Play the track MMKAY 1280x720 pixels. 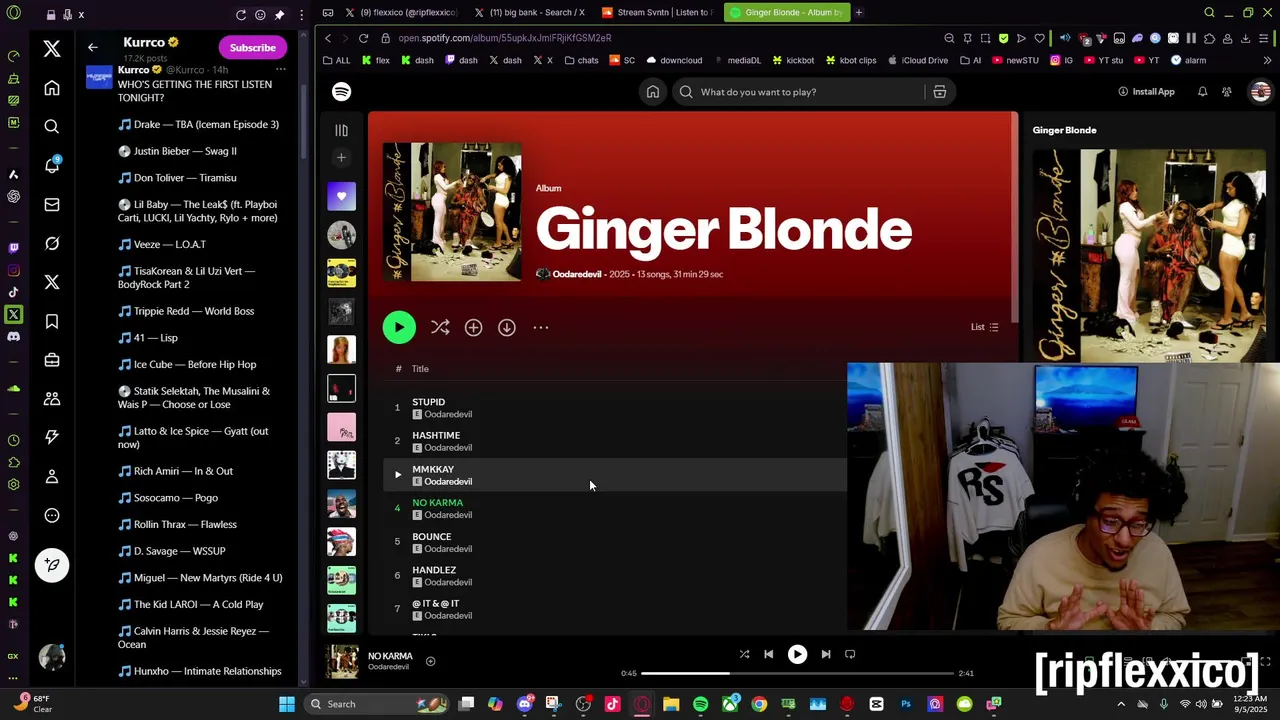pos(398,474)
